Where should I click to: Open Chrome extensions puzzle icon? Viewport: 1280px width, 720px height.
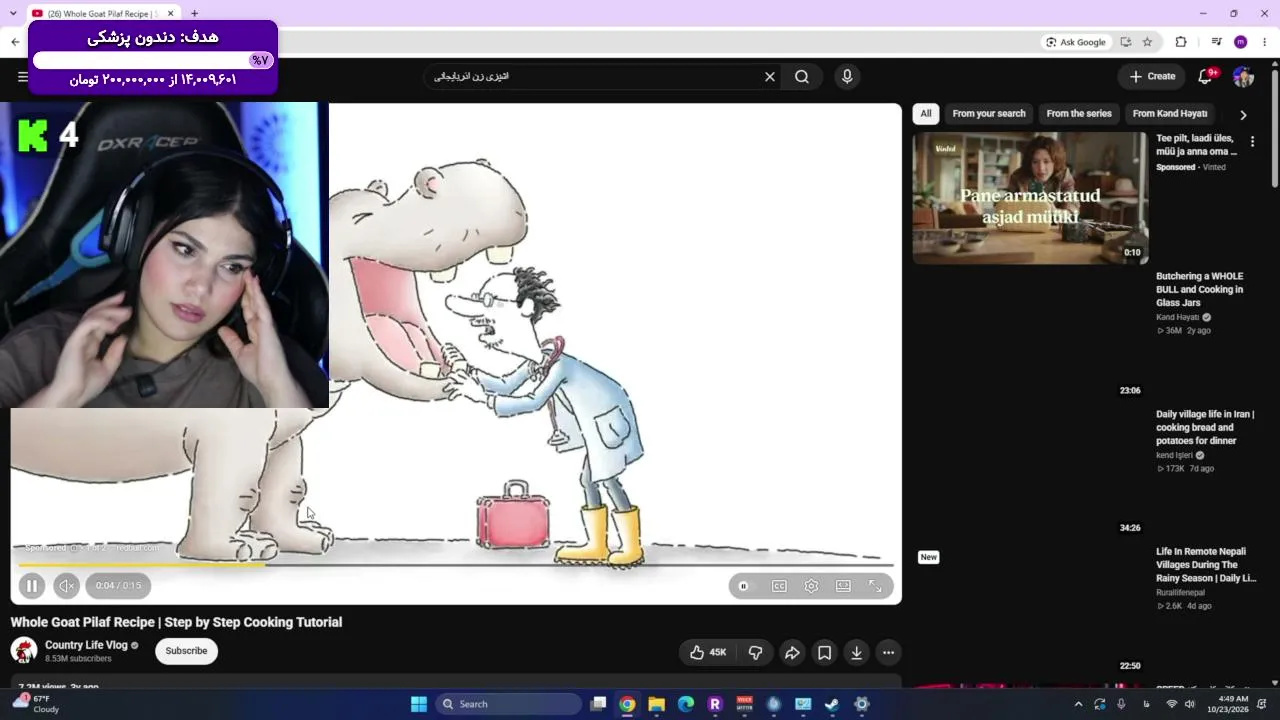click(x=1181, y=42)
